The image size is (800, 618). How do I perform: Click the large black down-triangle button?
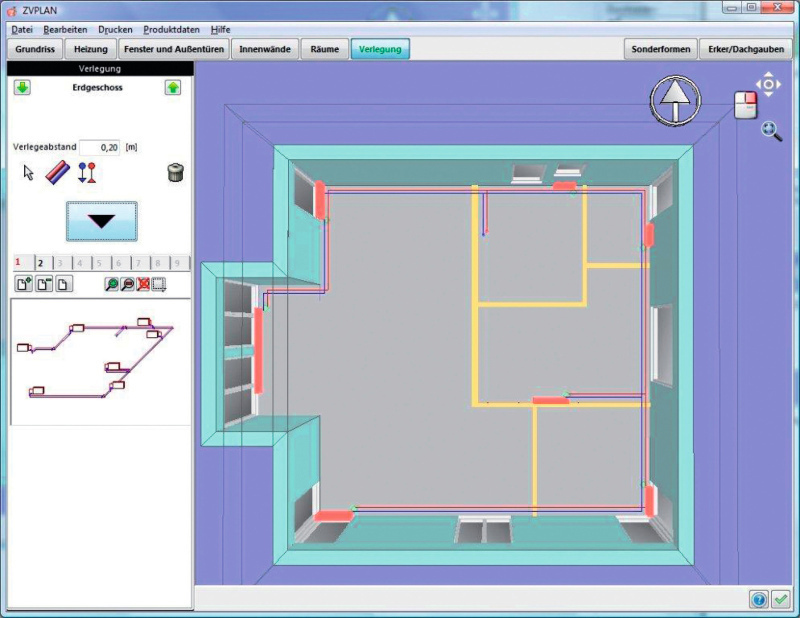102,221
